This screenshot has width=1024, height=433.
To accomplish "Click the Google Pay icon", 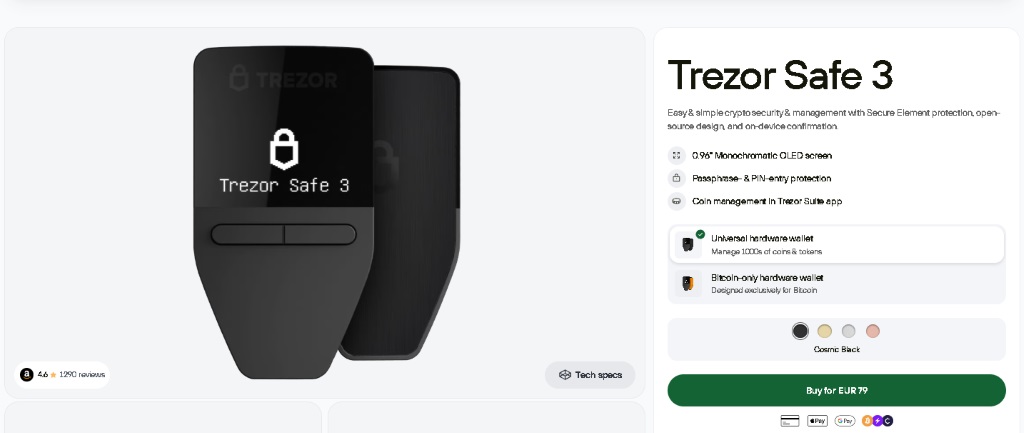I will [x=844, y=421].
